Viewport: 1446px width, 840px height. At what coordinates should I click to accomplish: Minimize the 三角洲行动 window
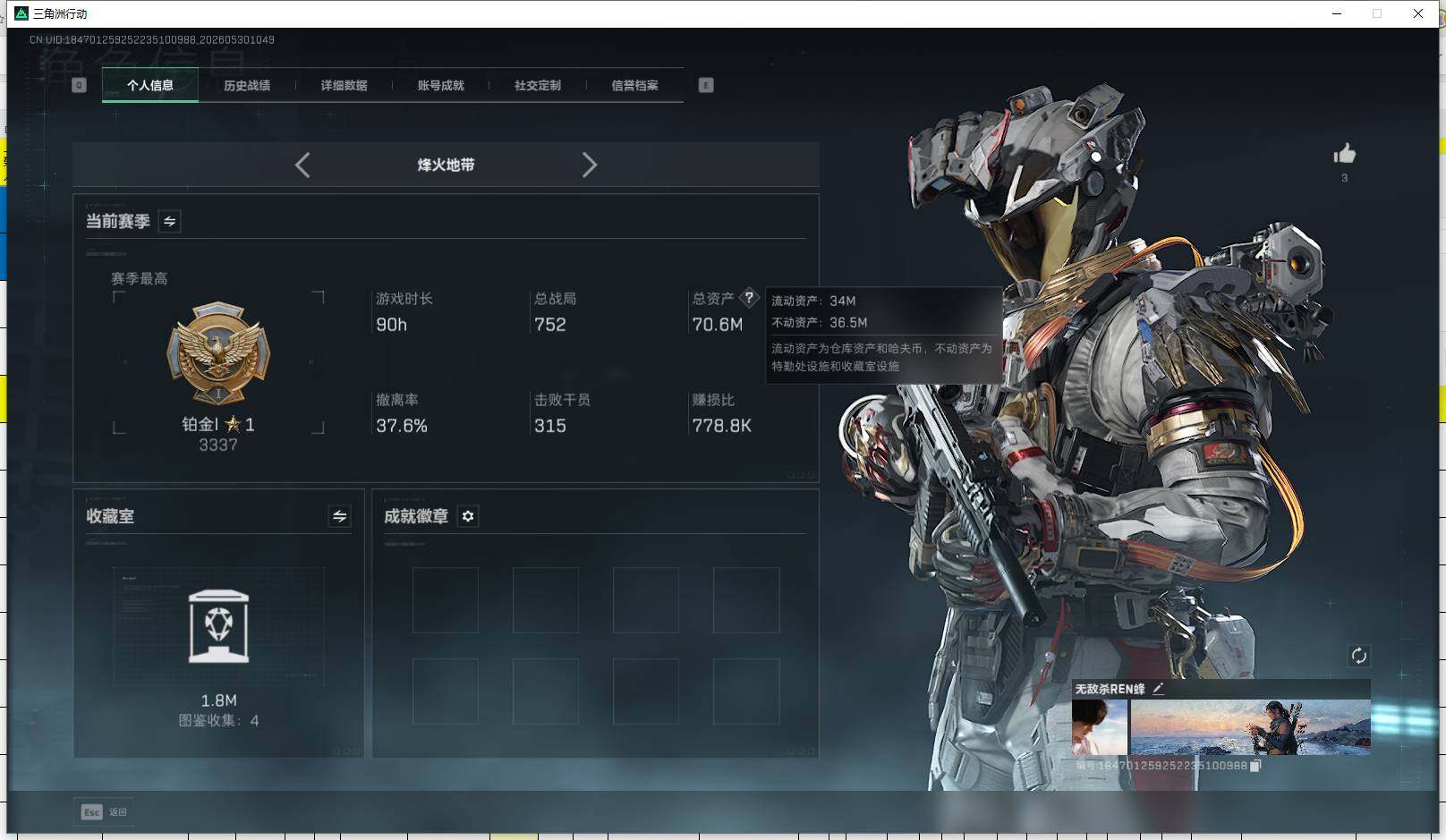coord(1337,13)
